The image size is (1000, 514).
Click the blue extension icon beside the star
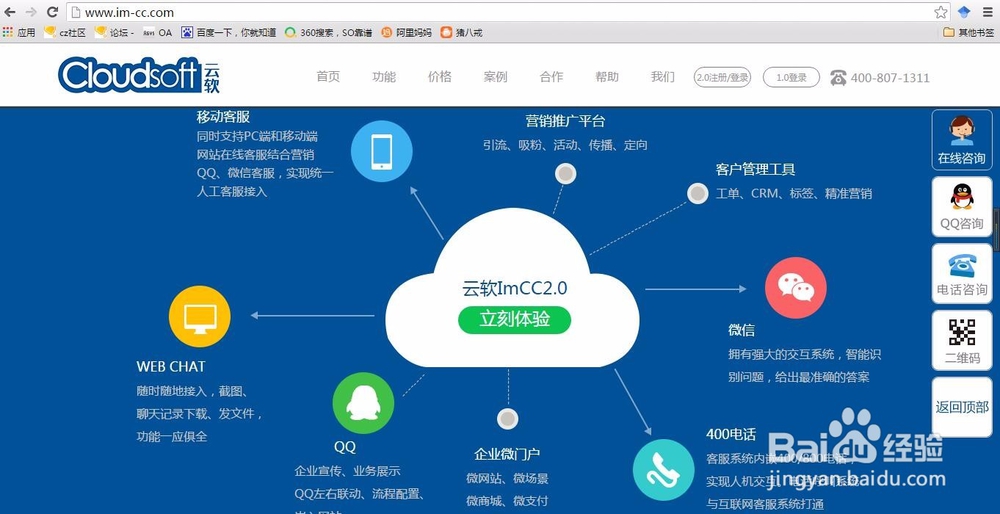tap(964, 12)
